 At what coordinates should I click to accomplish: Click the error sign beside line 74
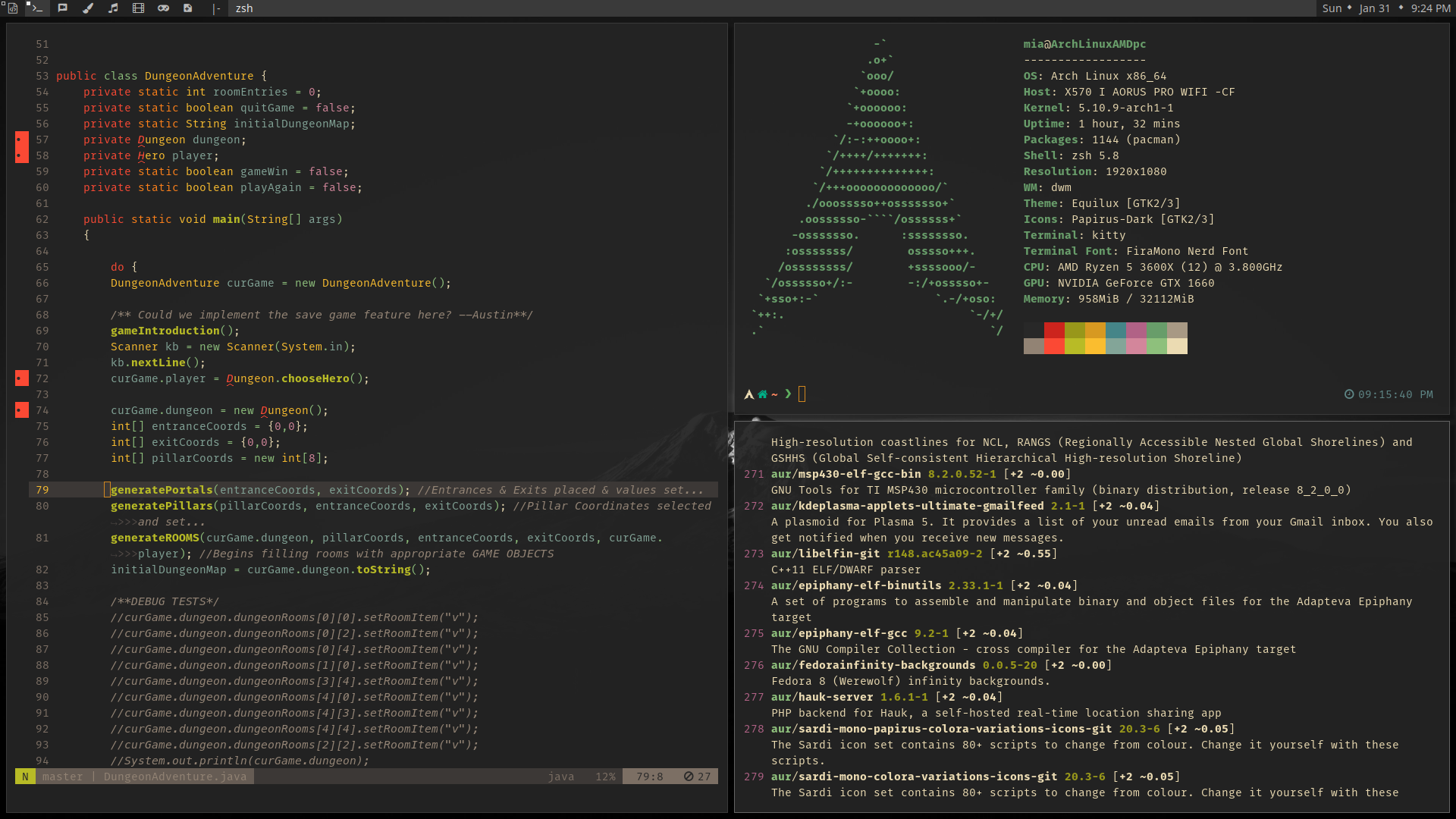tap(22, 410)
